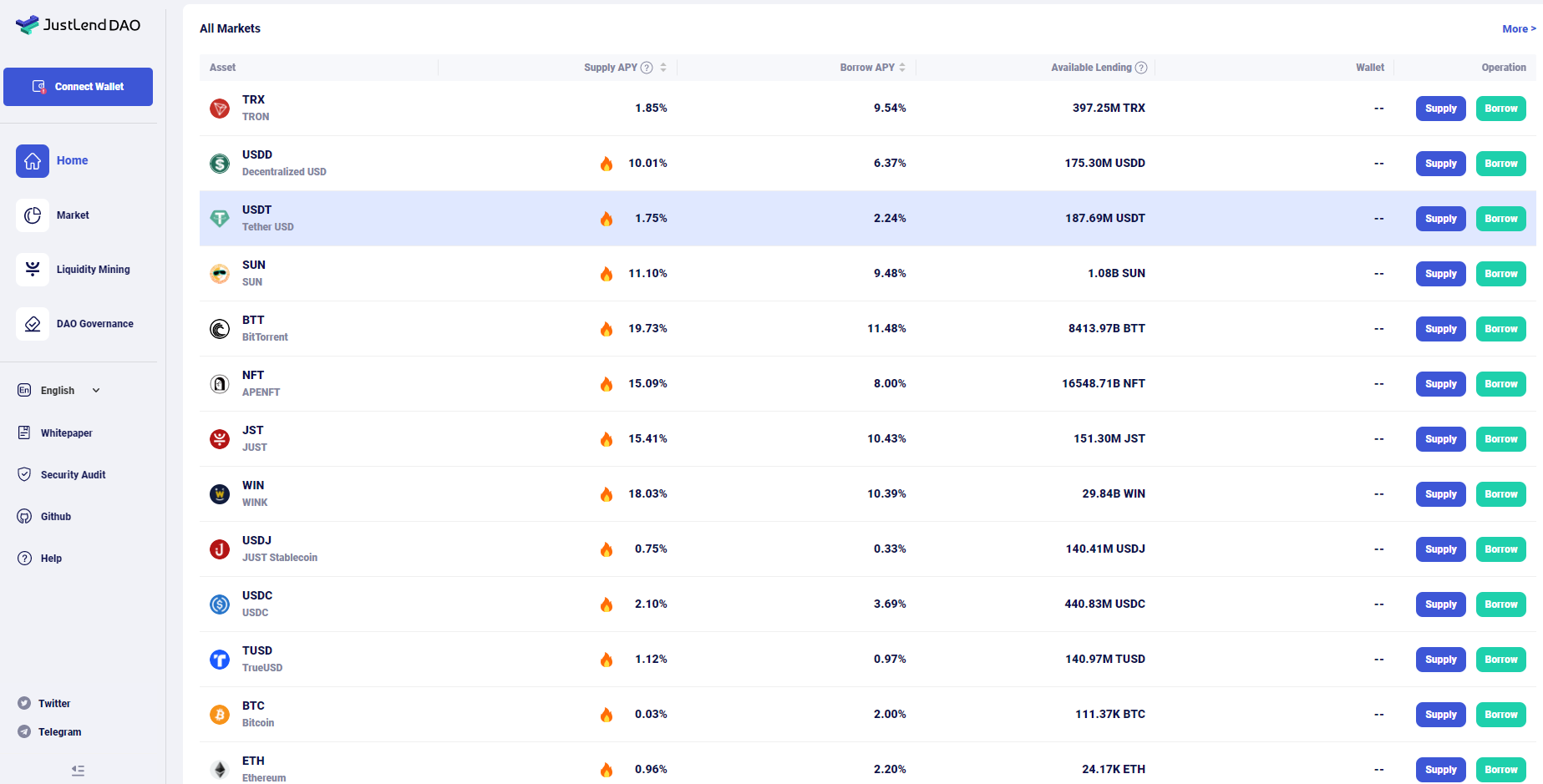Collapse the sidebar using the bottom icon
The width and height of the screenshot is (1543, 784).
point(78,771)
